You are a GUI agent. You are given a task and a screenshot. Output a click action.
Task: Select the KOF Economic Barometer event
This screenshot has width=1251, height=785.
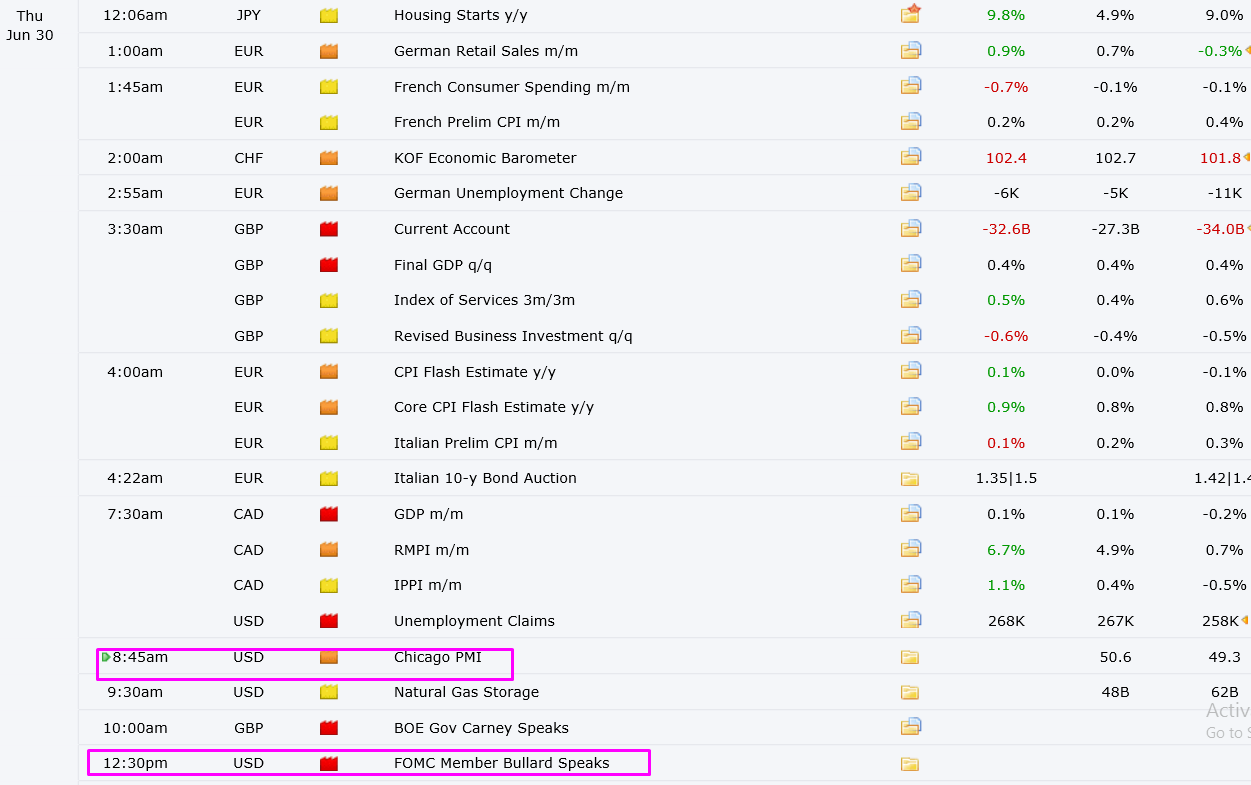pos(485,158)
